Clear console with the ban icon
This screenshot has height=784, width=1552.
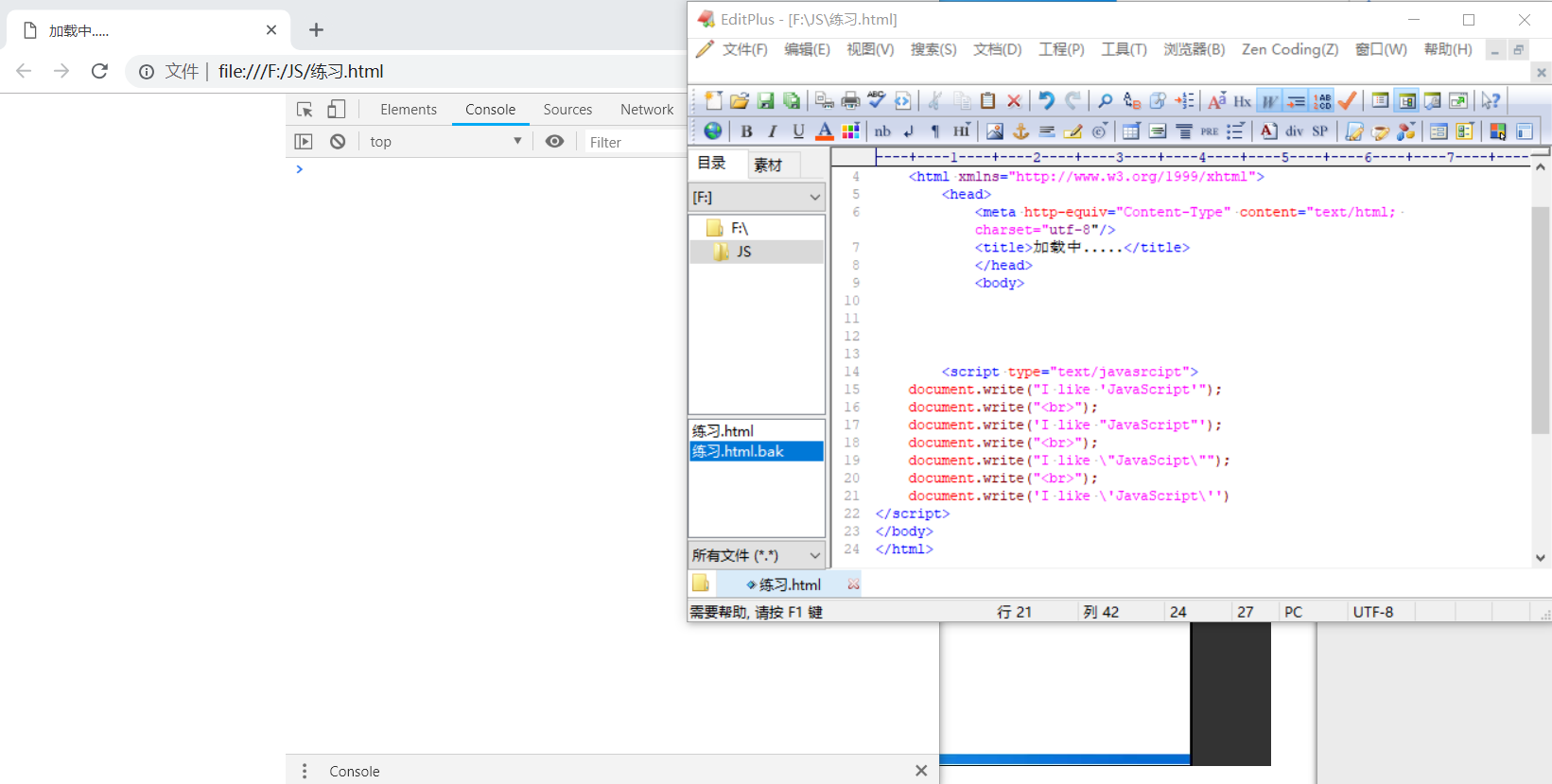point(338,142)
